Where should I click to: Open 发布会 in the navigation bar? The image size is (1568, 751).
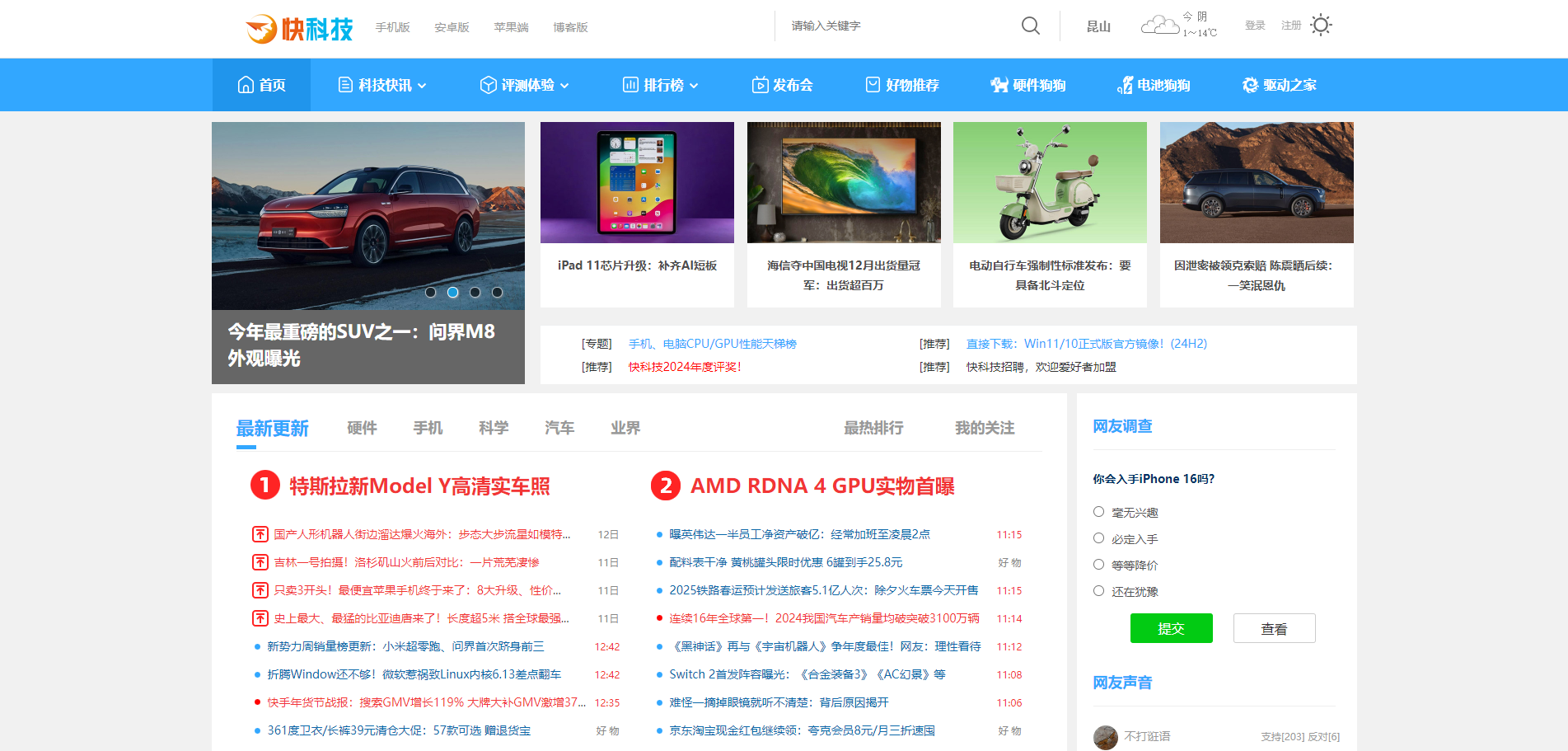tap(782, 85)
